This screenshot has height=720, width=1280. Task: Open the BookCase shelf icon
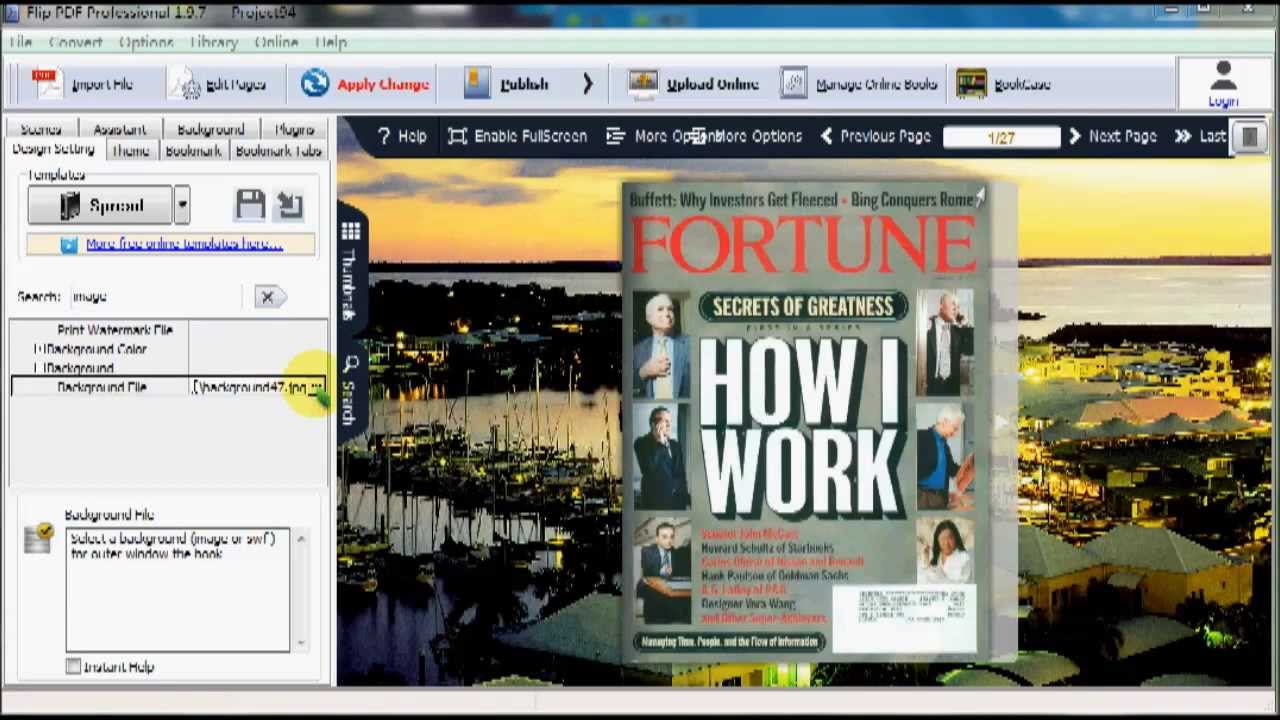(971, 83)
